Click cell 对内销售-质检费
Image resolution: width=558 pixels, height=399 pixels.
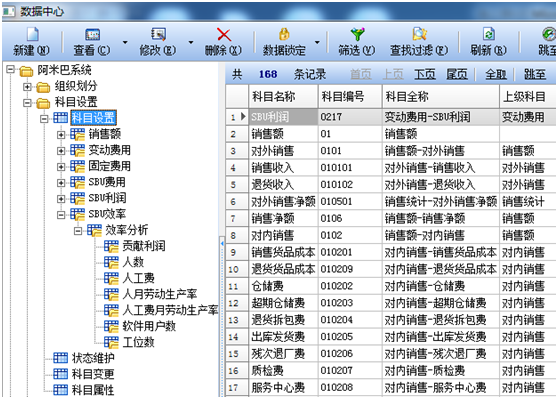point(441,371)
